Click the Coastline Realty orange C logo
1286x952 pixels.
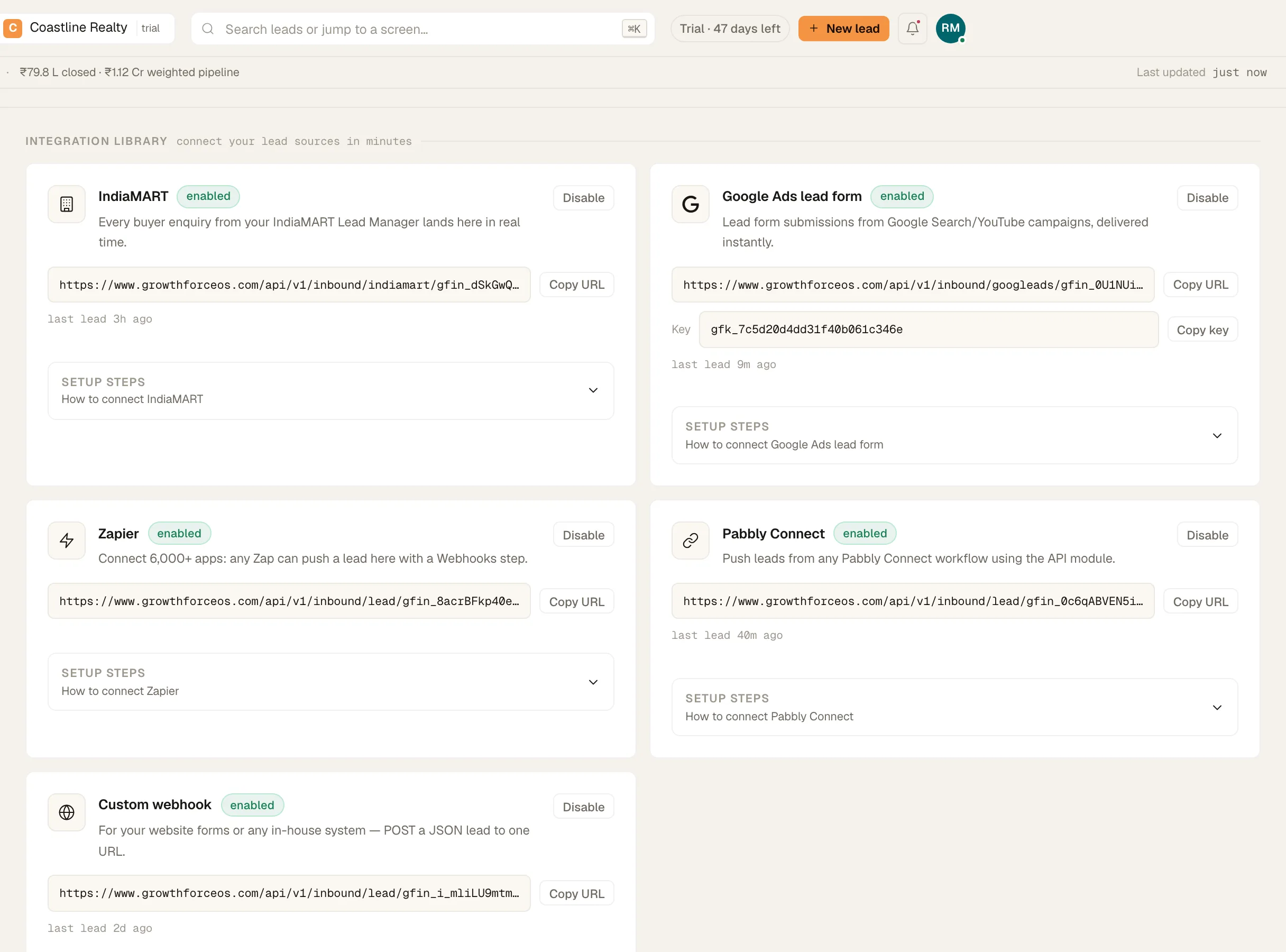click(13, 28)
